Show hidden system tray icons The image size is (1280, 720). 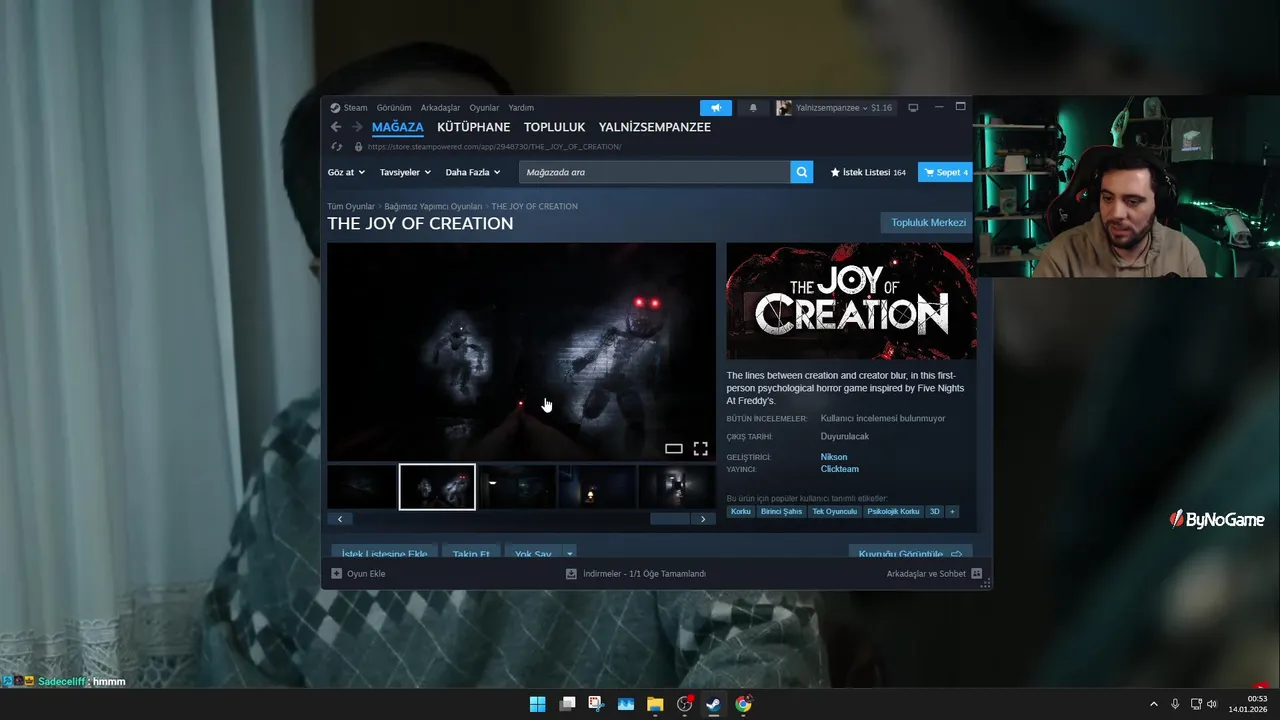coord(1153,704)
